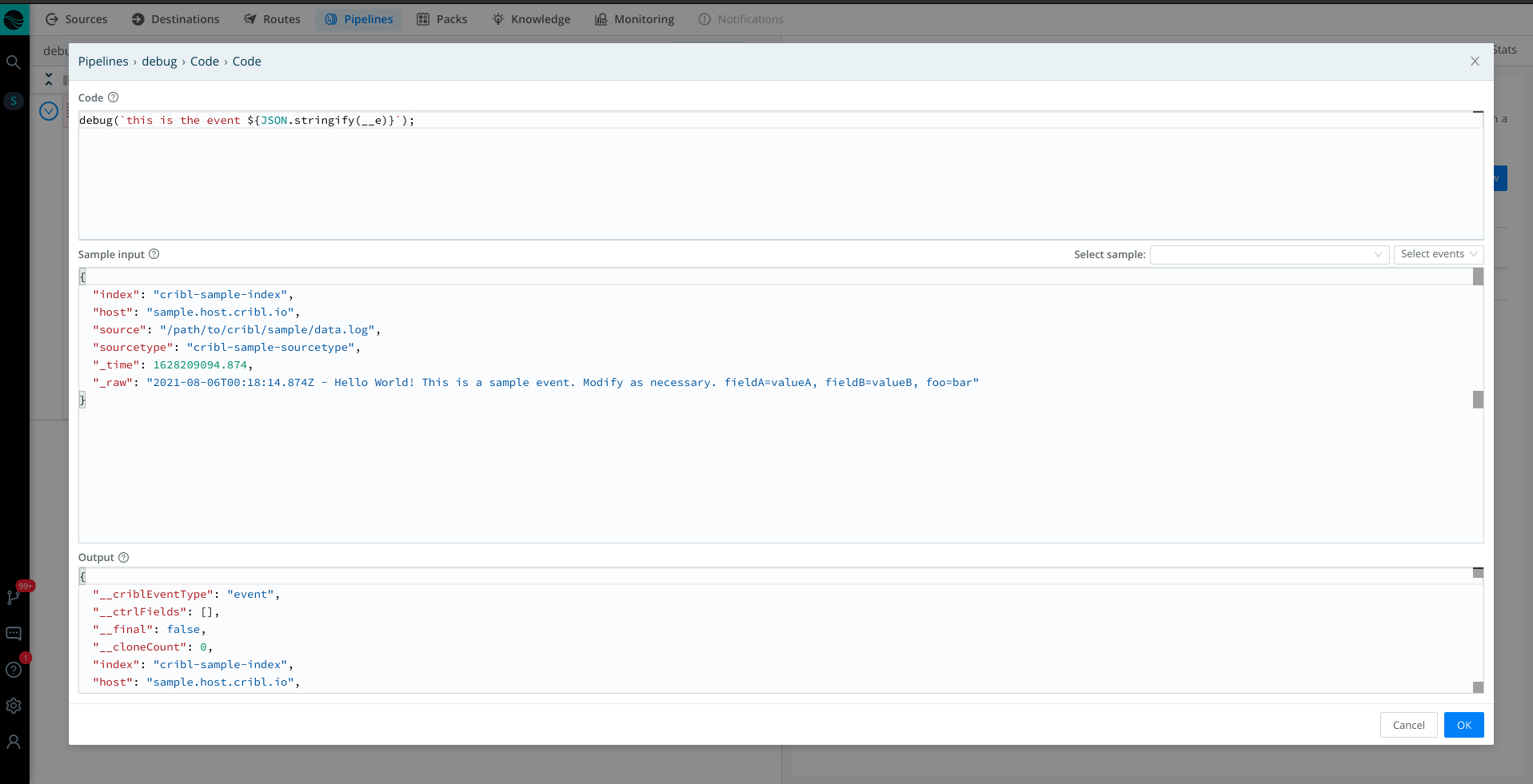The height and width of the screenshot is (784, 1533).
Task: Open the Select sample dropdown
Action: click(1269, 254)
